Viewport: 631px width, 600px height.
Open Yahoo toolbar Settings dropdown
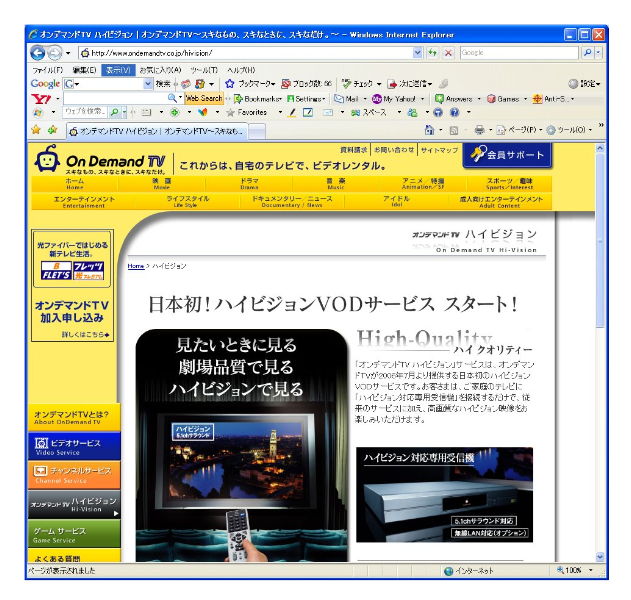coord(306,99)
